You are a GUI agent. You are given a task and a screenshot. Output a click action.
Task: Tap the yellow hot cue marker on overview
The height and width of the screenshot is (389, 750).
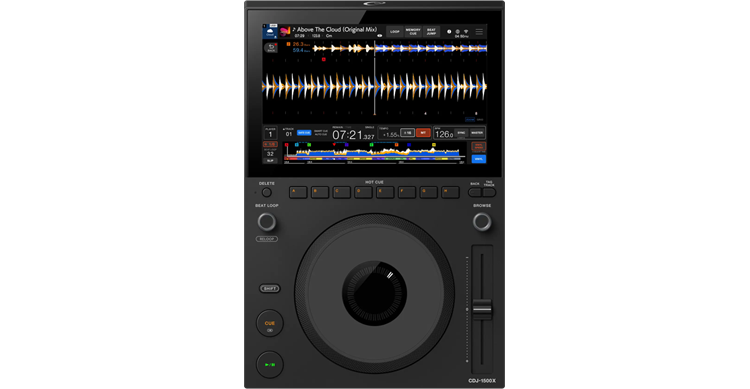(434, 144)
